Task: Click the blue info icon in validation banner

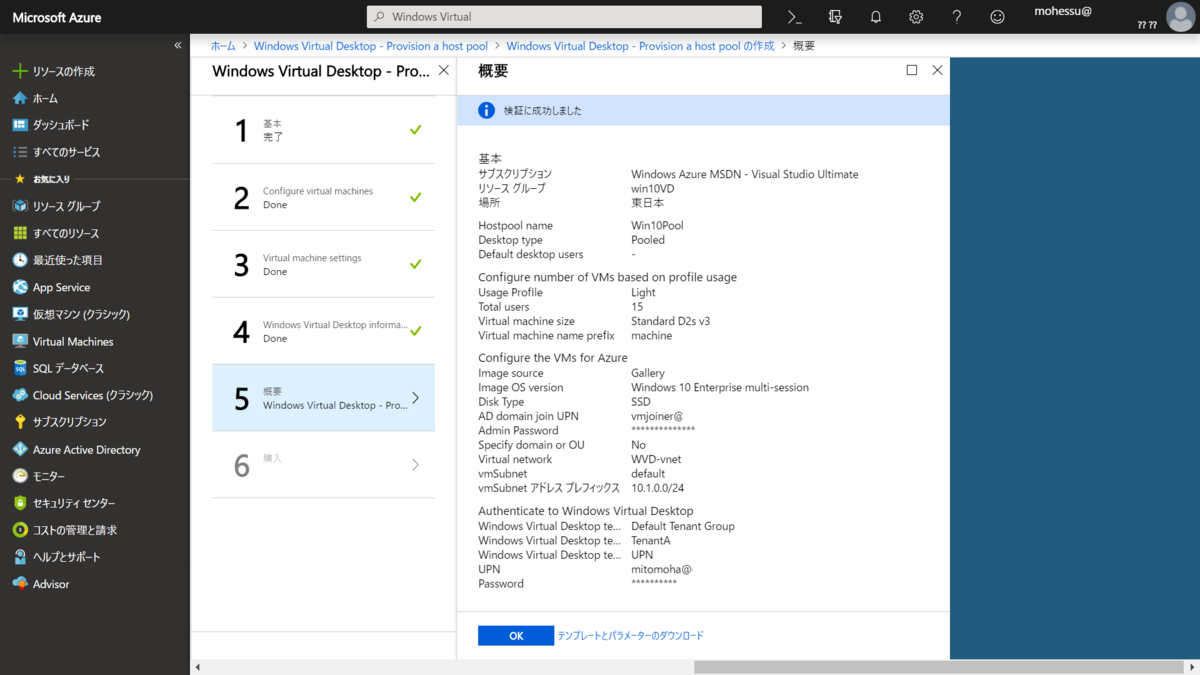Action: click(x=486, y=110)
